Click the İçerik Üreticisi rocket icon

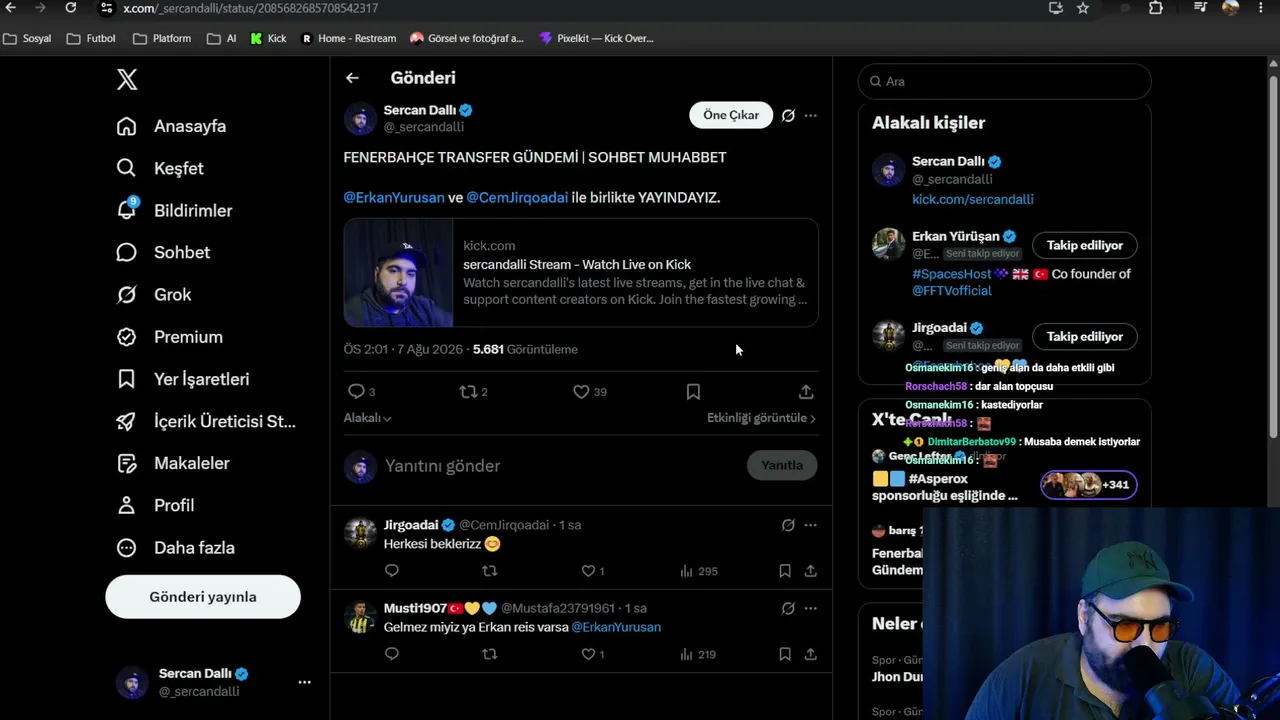[x=126, y=421]
